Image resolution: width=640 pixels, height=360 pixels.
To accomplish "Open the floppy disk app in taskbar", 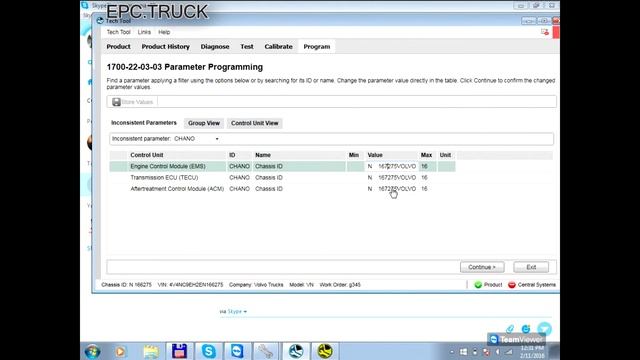I will [x=179, y=351].
